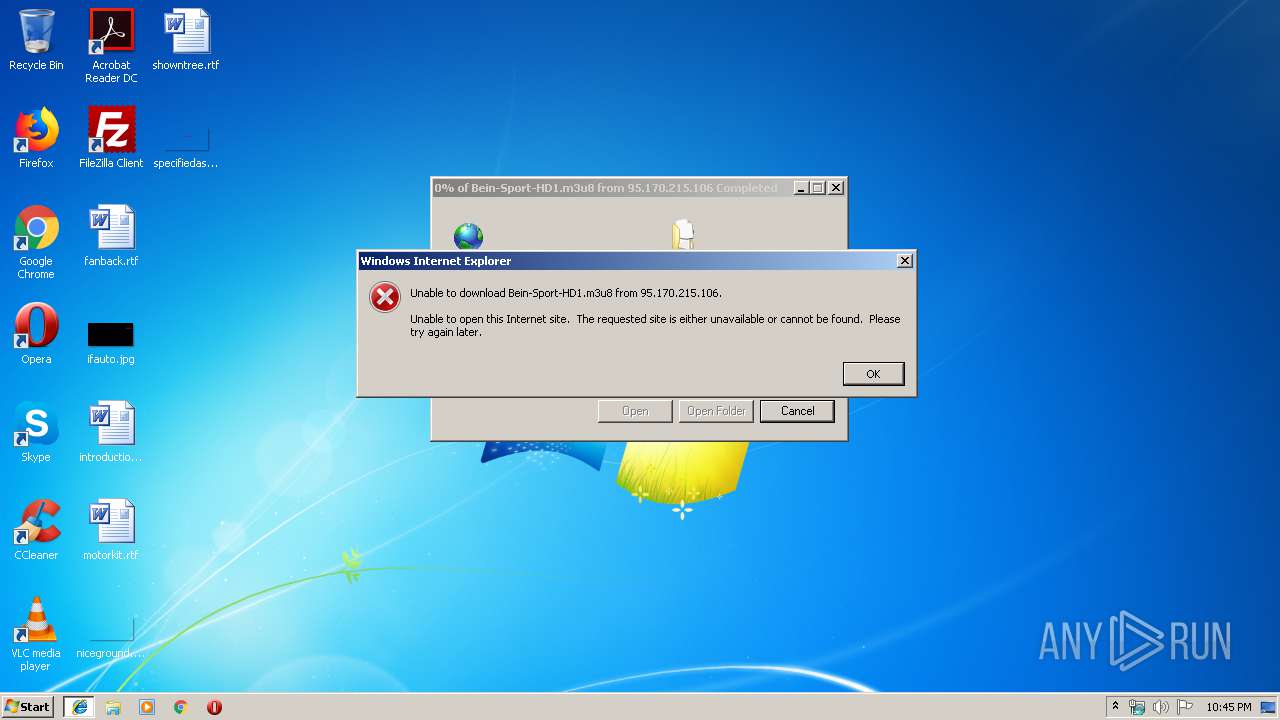
Task: Open Windows Explorer from taskbar
Action: (x=113, y=707)
